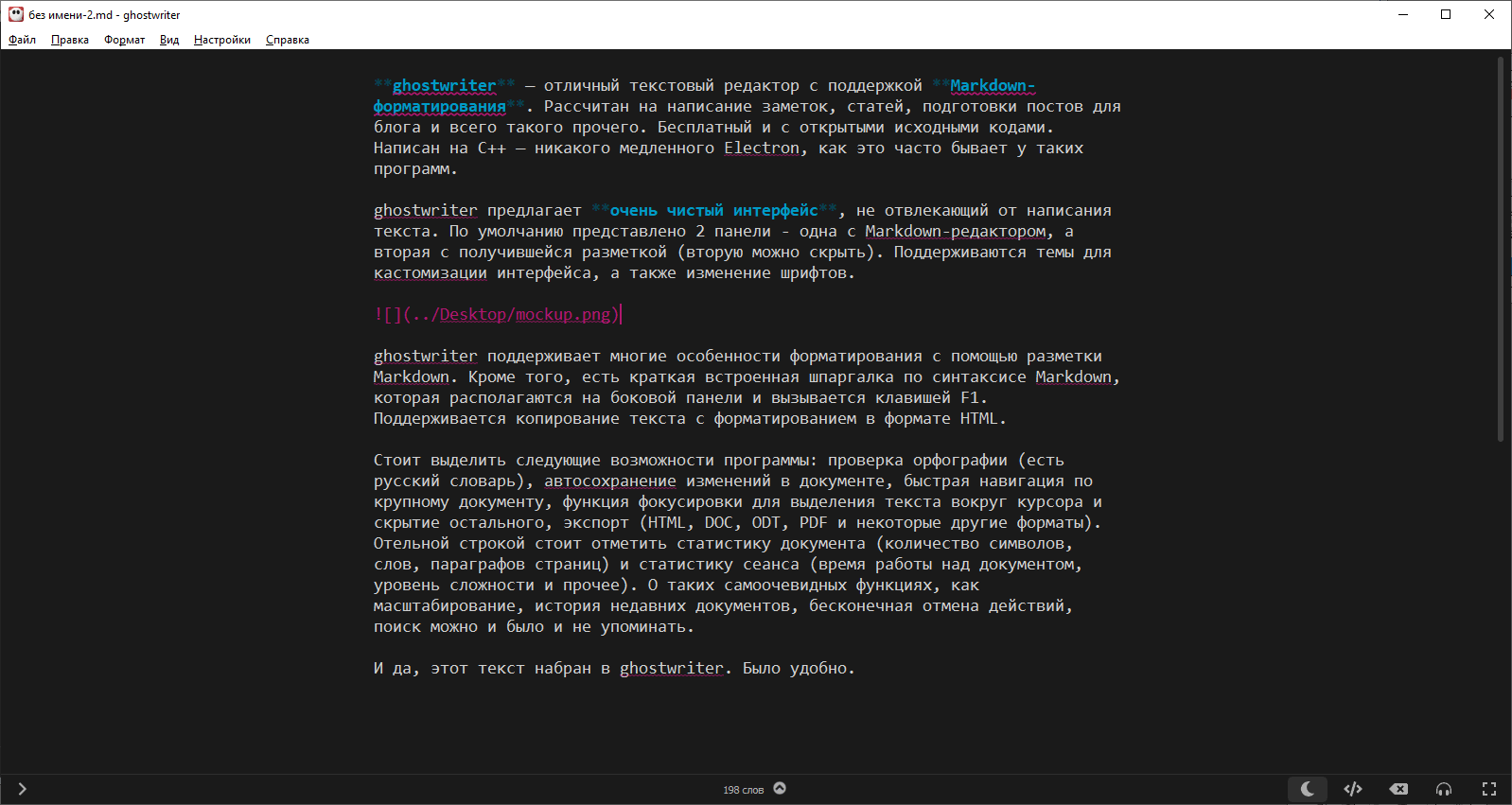Click the ghostwriter app icon in title bar
1512x805 pixels.
point(15,14)
